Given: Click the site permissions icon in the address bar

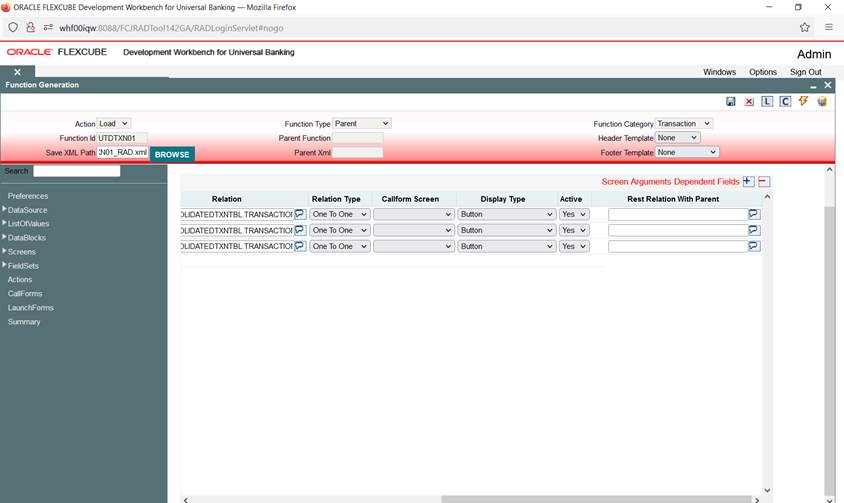Looking at the screenshot, I should [48, 27].
